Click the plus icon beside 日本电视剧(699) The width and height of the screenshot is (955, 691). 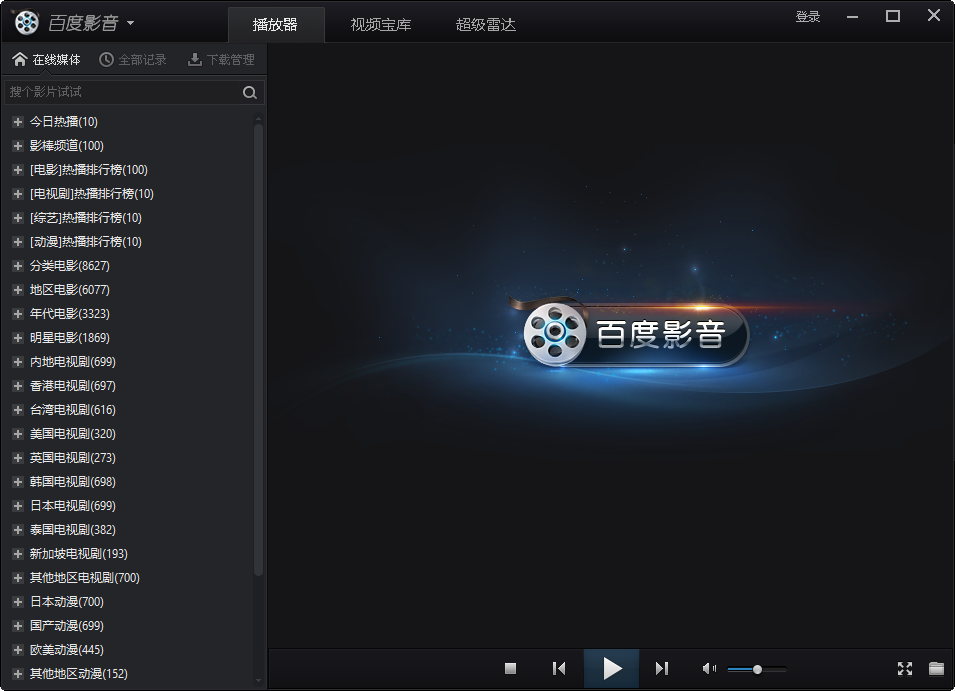(x=18, y=506)
